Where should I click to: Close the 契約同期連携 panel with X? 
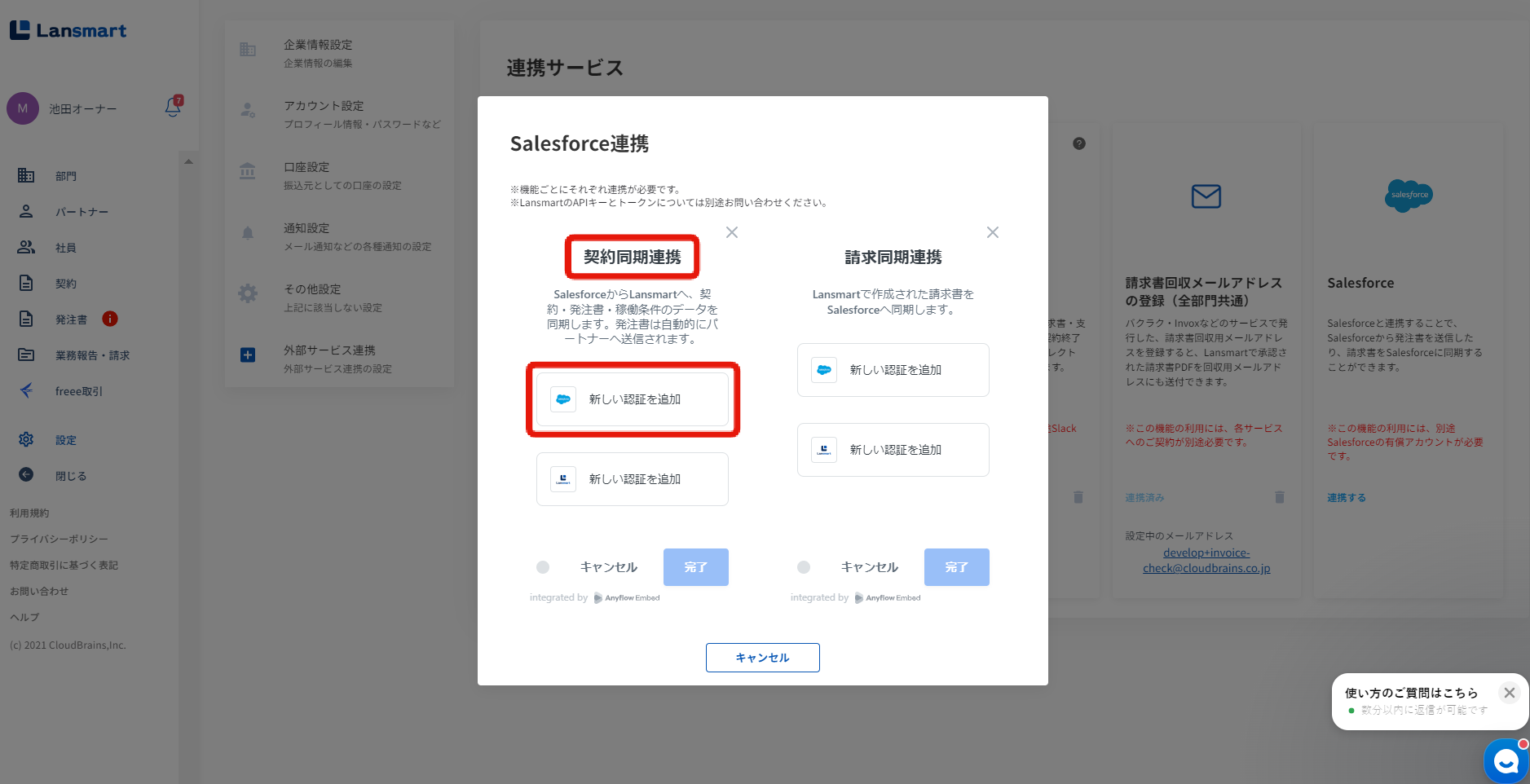click(732, 232)
